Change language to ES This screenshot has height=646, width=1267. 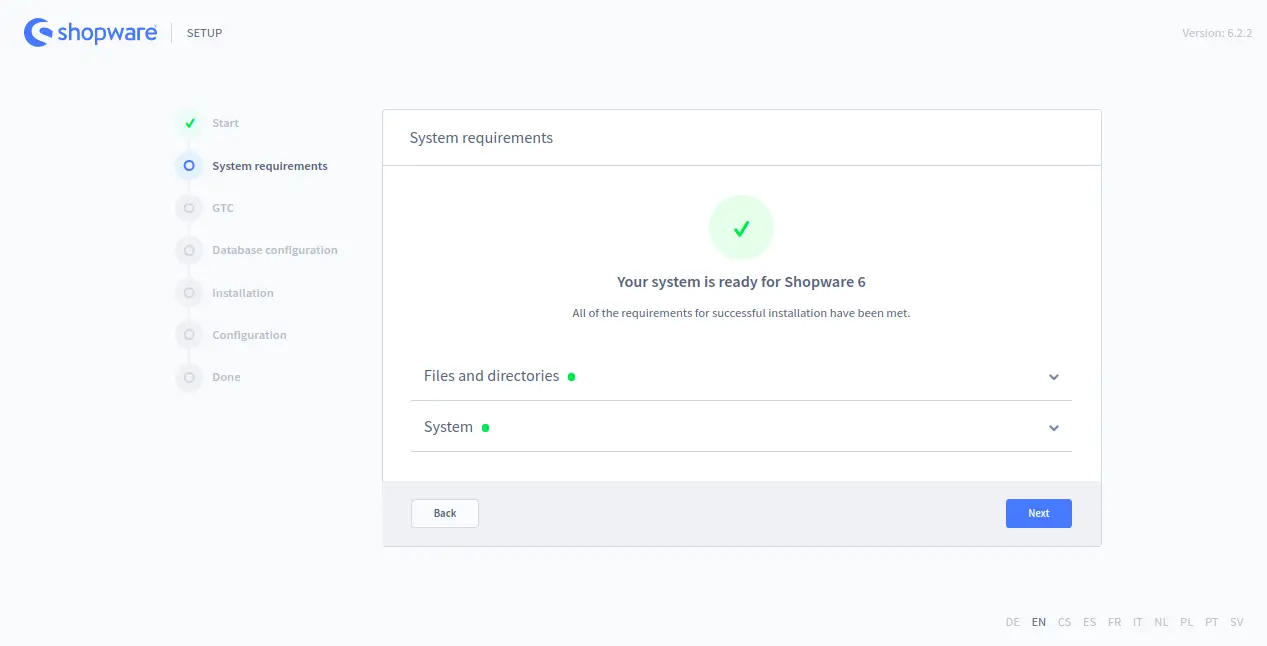tap(1089, 622)
